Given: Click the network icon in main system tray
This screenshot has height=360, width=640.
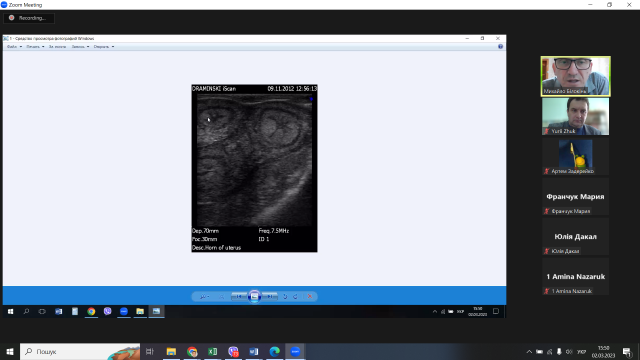Looking at the screenshot, I should coord(549,351).
